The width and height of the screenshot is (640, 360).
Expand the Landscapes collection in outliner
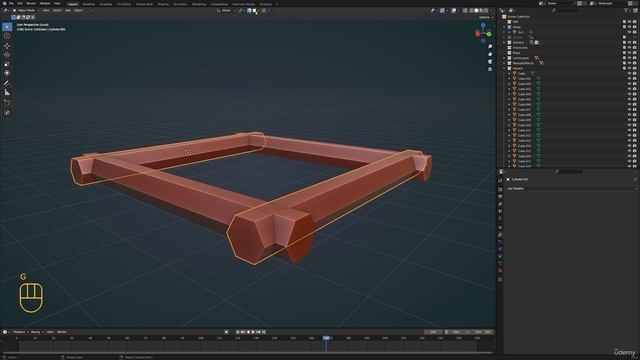pyautogui.click(x=504, y=58)
